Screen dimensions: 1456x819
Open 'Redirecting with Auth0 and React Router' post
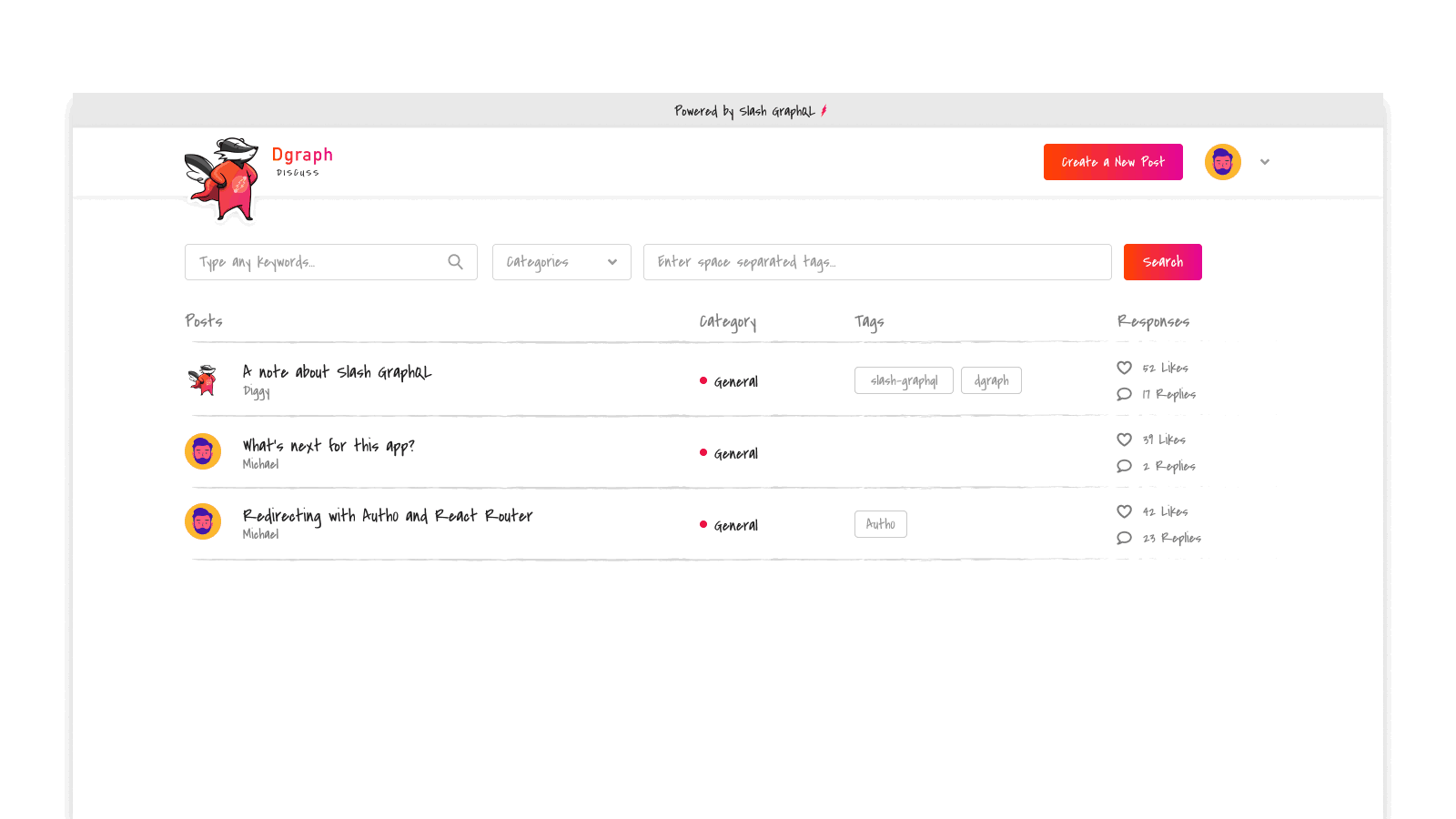[387, 516]
